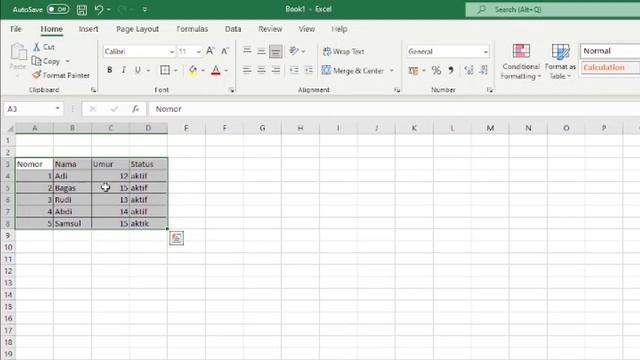Open the File tab
Image resolution: width=640 pixels, height=360 pixels.
(x=16, y=29)
